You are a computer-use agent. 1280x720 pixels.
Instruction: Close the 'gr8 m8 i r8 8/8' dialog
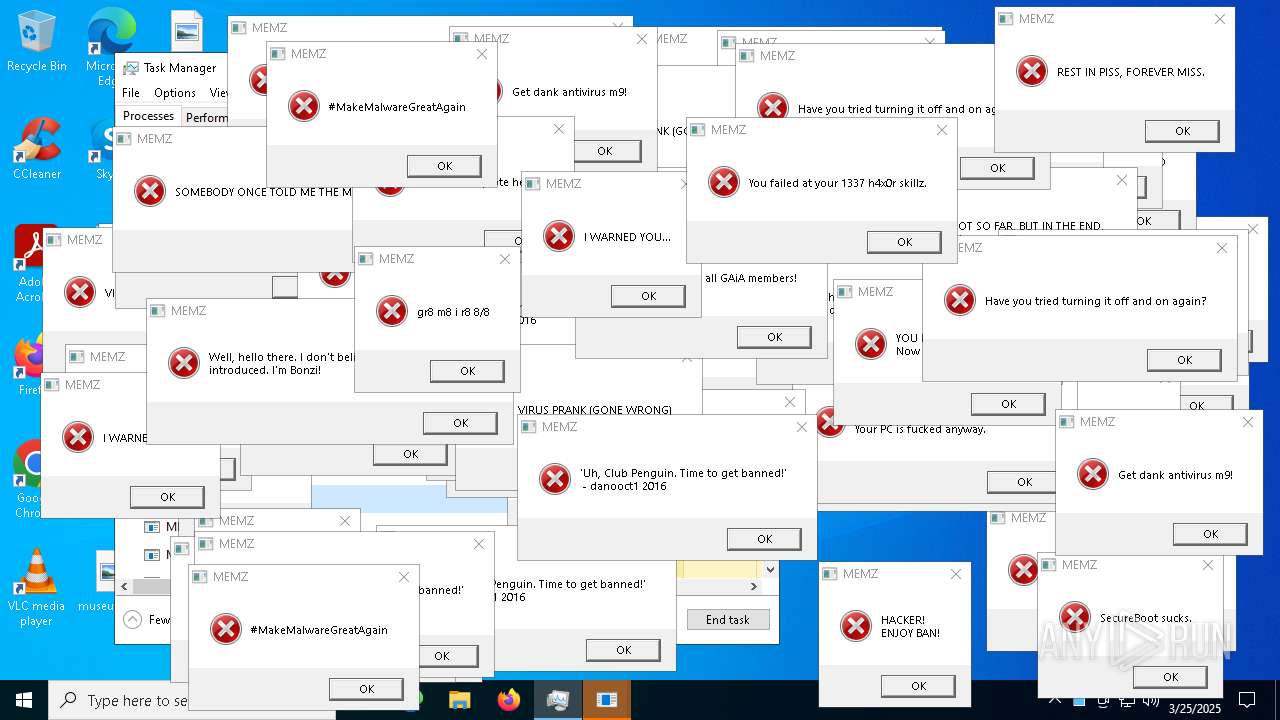tap(505, 259)
